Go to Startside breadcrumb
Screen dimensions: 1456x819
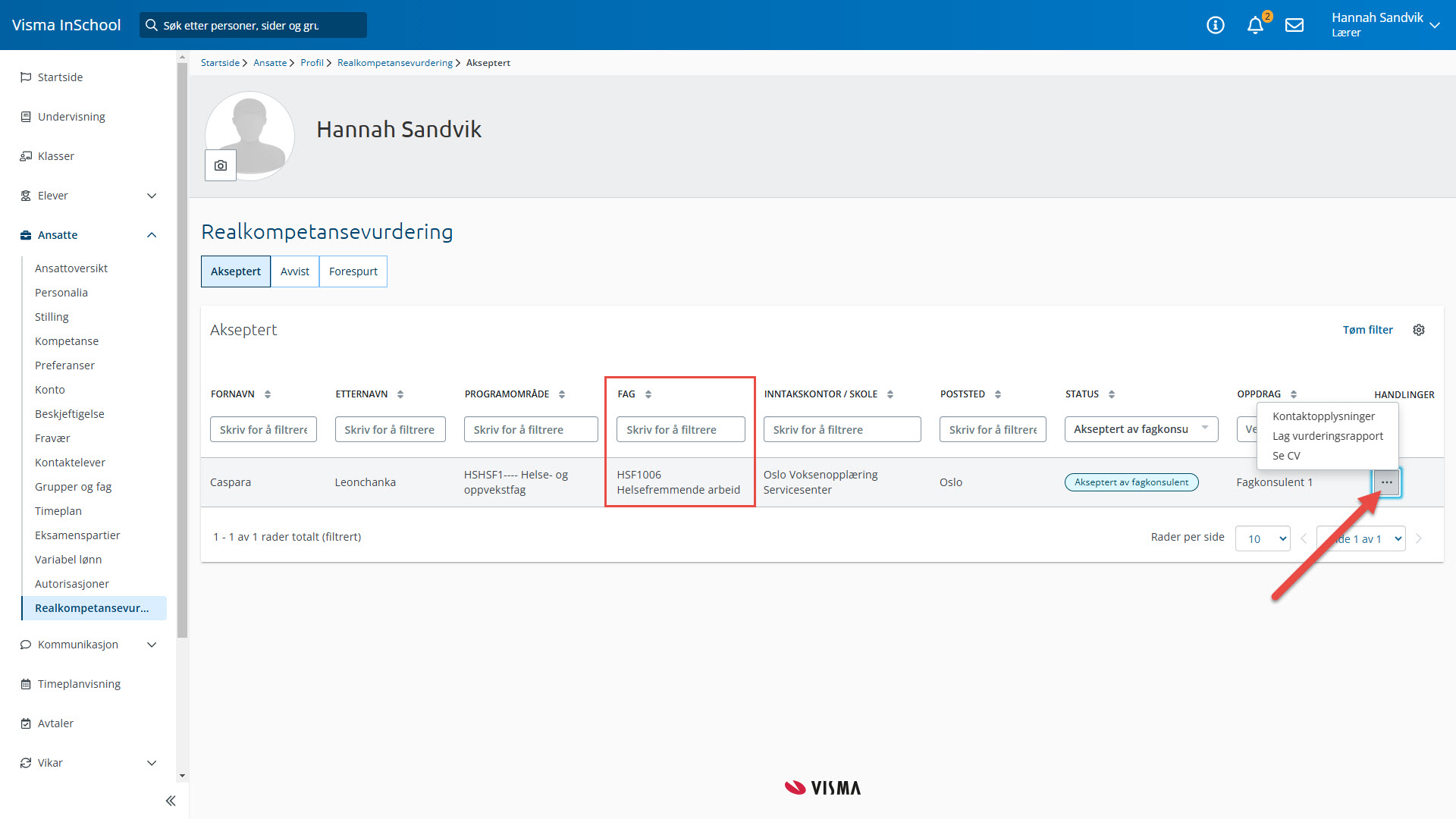coord(220,63)
